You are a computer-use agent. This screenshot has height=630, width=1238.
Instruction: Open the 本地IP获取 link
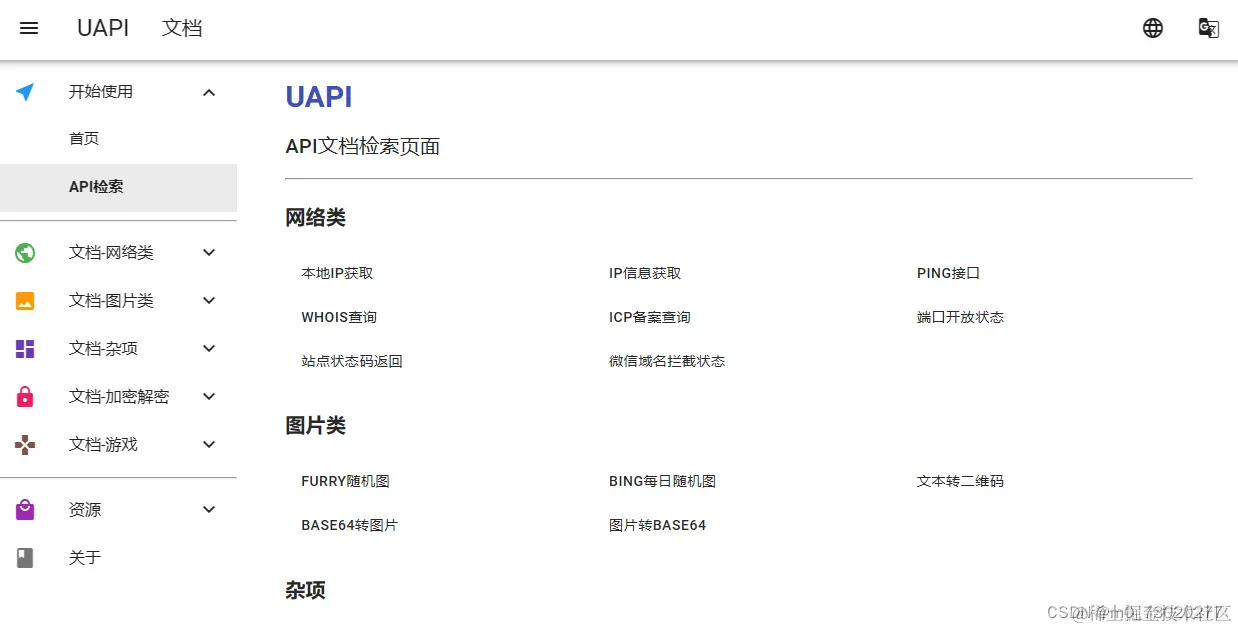337,273
